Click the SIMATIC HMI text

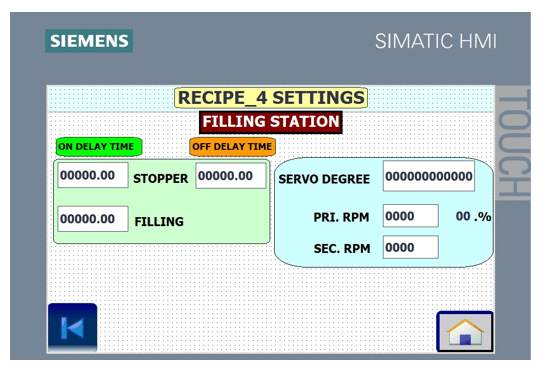click(x=436, y=41)
